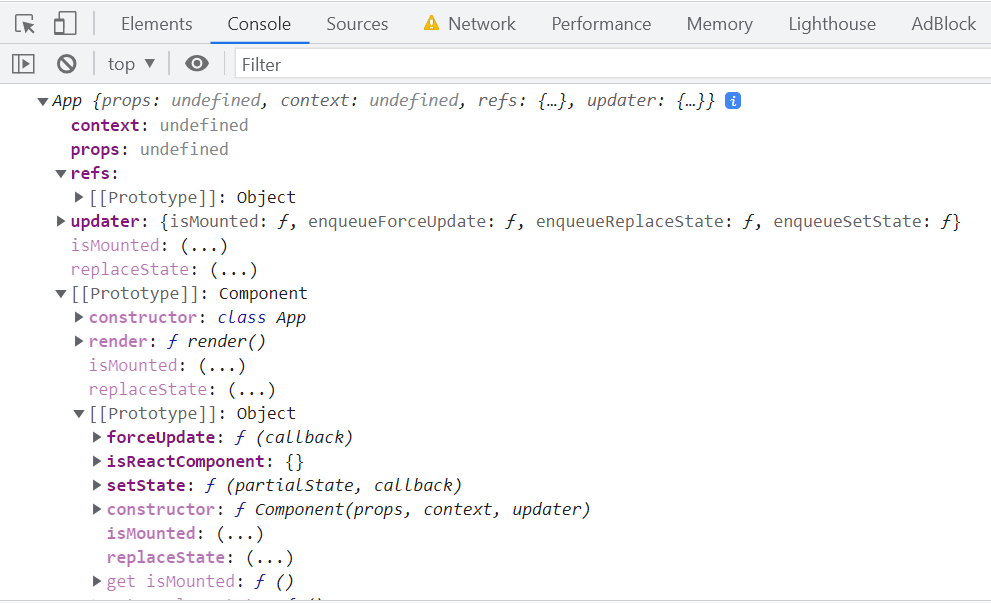The height and width of the screenshot is (603, 991).
Task: Open the top context dropdown
Action: click(131, 64)
